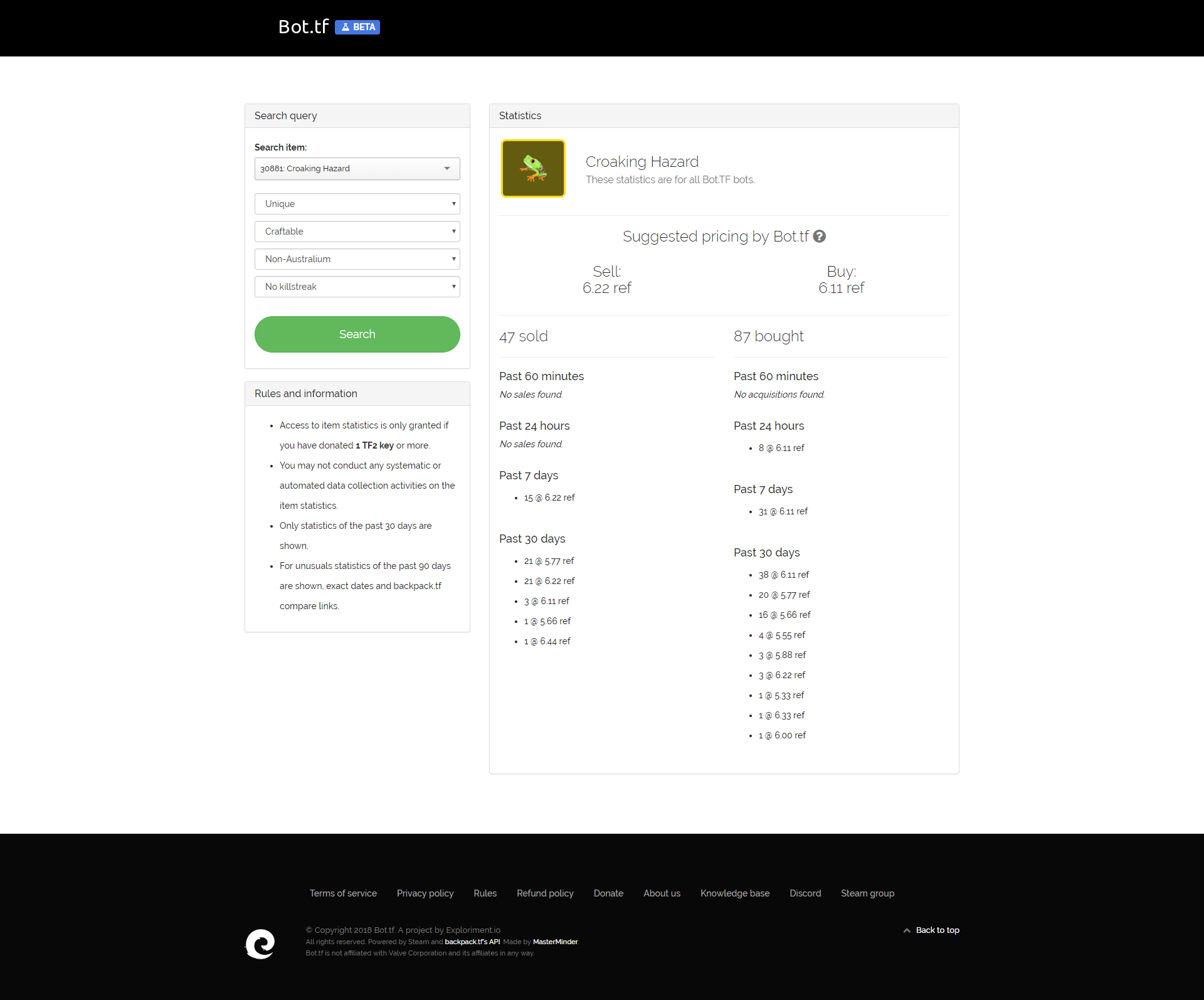Click the blue BETA flask badge
The image size is (1204, 1000).
click(x=357, y=27)
